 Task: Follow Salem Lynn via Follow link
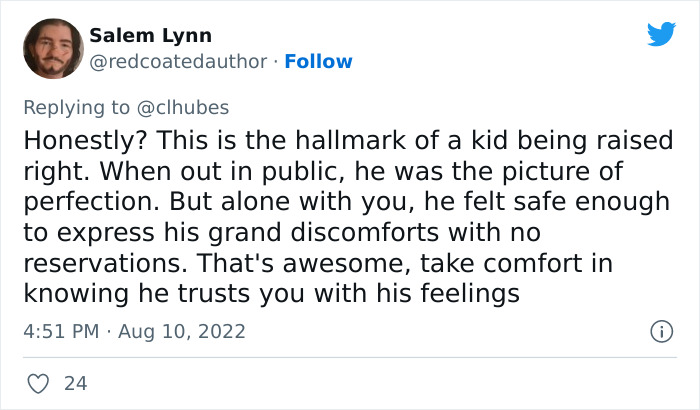coord(318,62)
